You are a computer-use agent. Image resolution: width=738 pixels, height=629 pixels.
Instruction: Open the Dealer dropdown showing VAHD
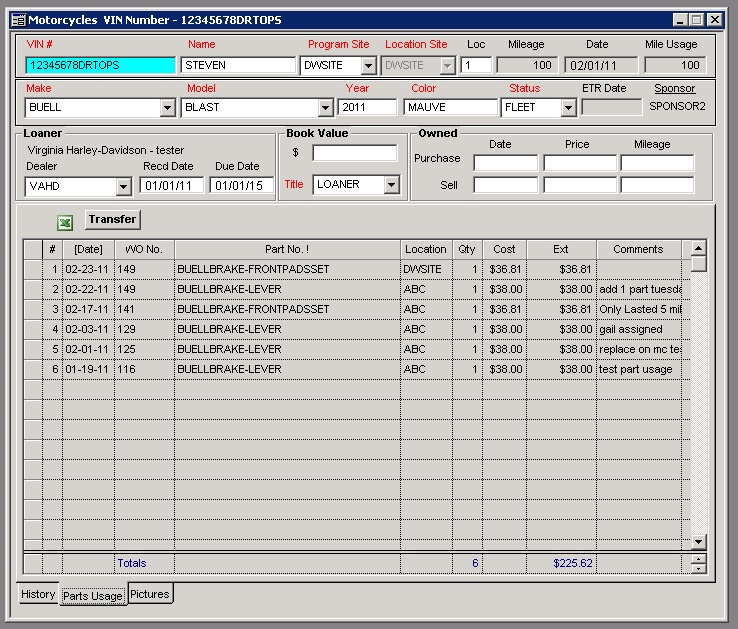123,187
